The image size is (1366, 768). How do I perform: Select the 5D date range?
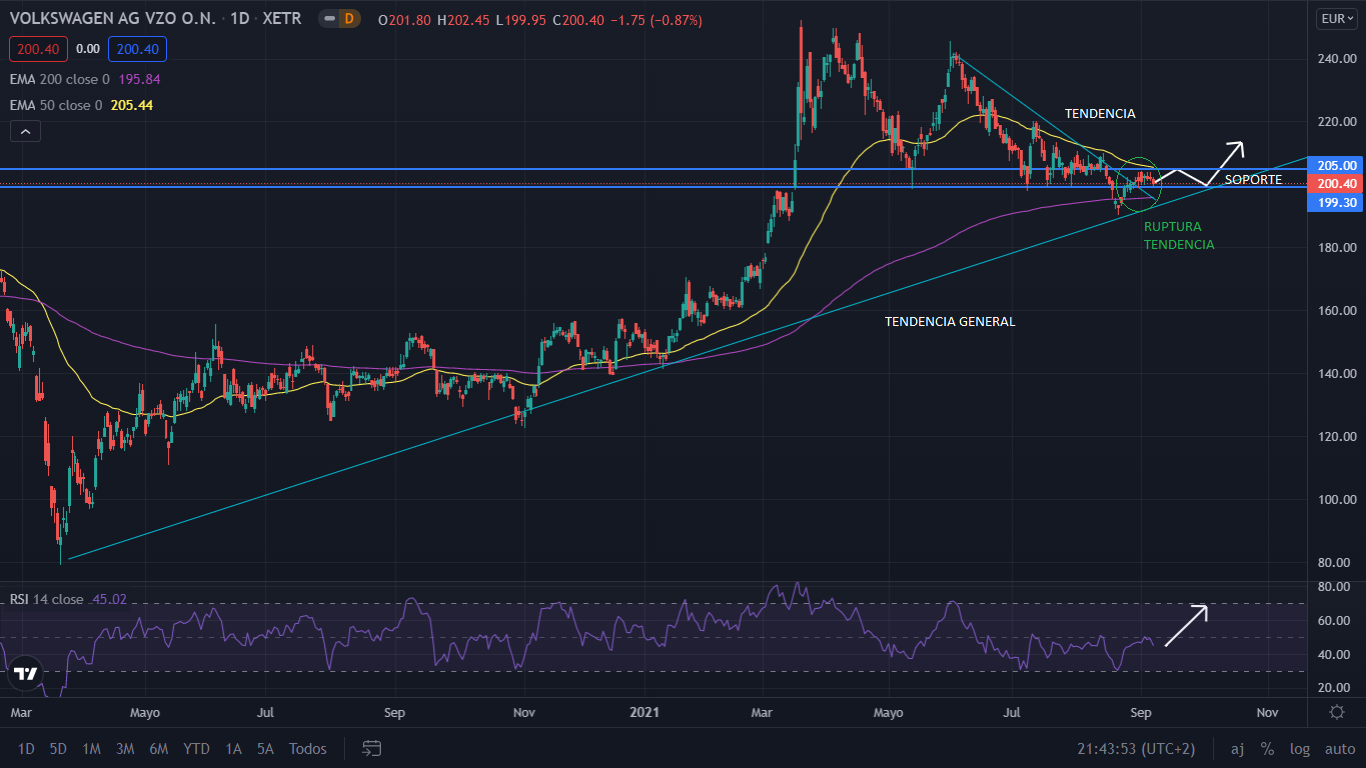[x=58, y=748]
